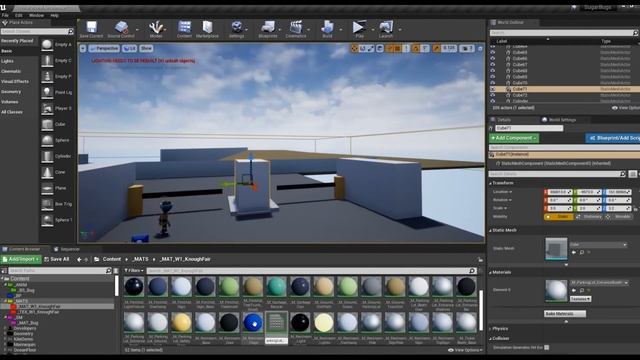Open the Element 0 material dropdown
The image size is (640, 360).
click(599, 282)
